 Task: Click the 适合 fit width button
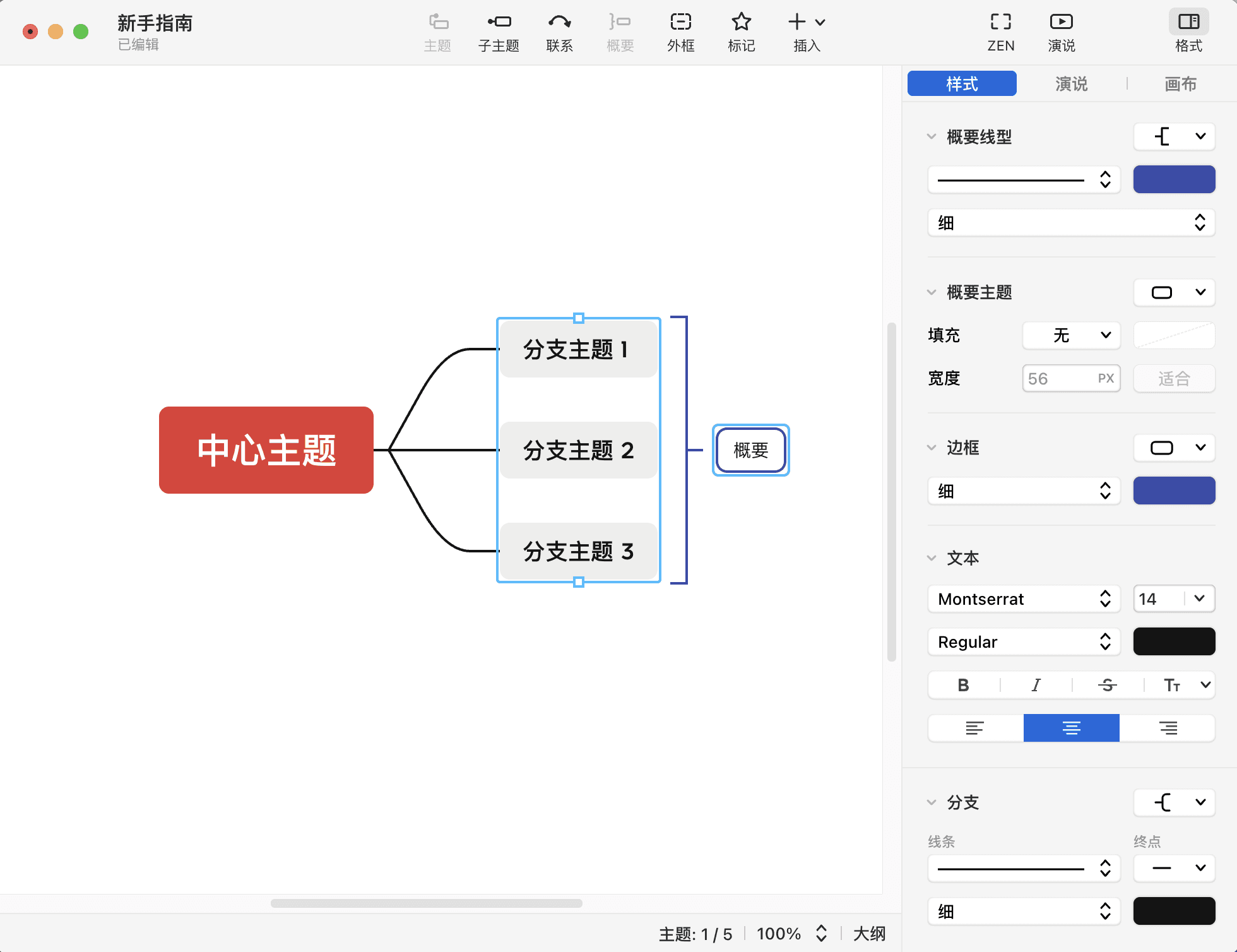point(1174,378)
